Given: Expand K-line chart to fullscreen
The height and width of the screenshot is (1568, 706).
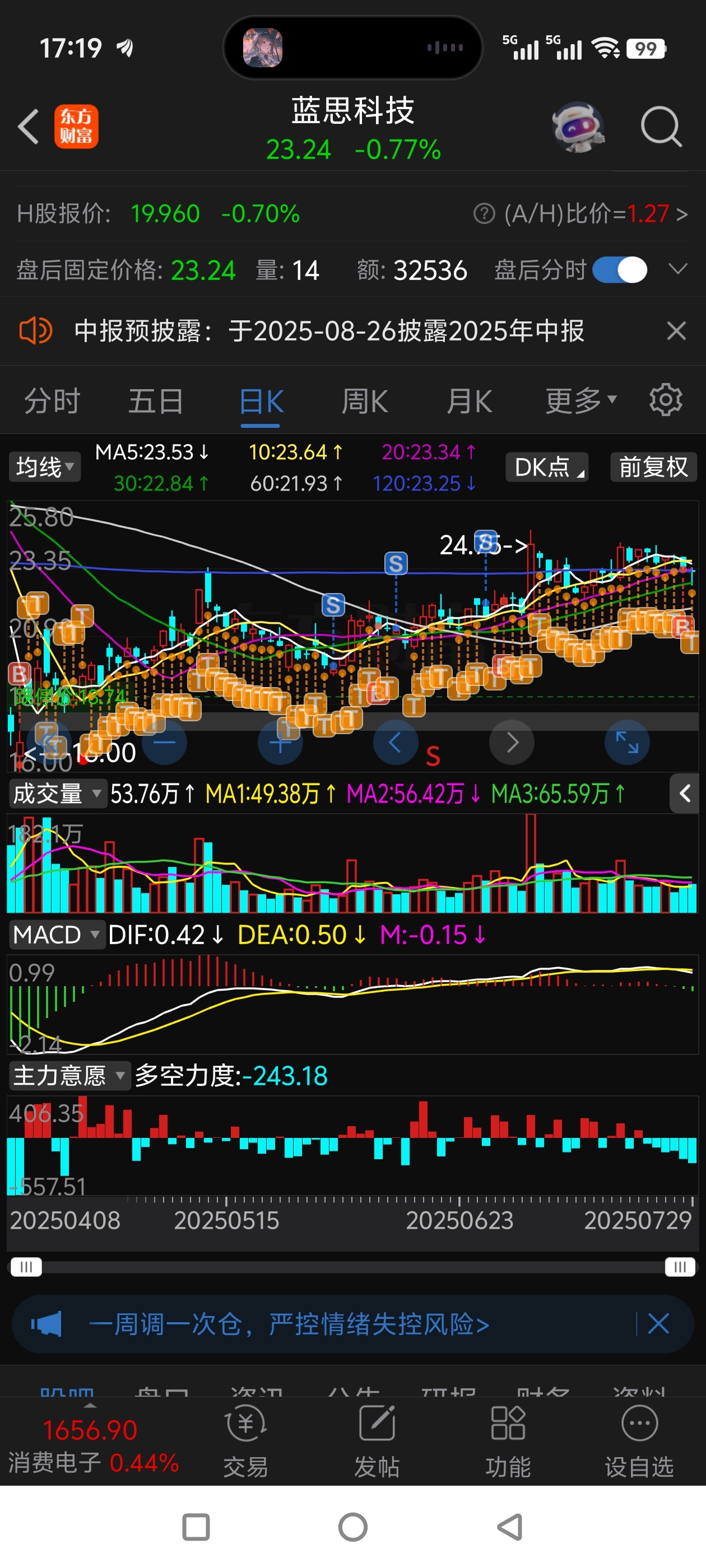Looking at the screenshot, I should click(x=627, y=742).
